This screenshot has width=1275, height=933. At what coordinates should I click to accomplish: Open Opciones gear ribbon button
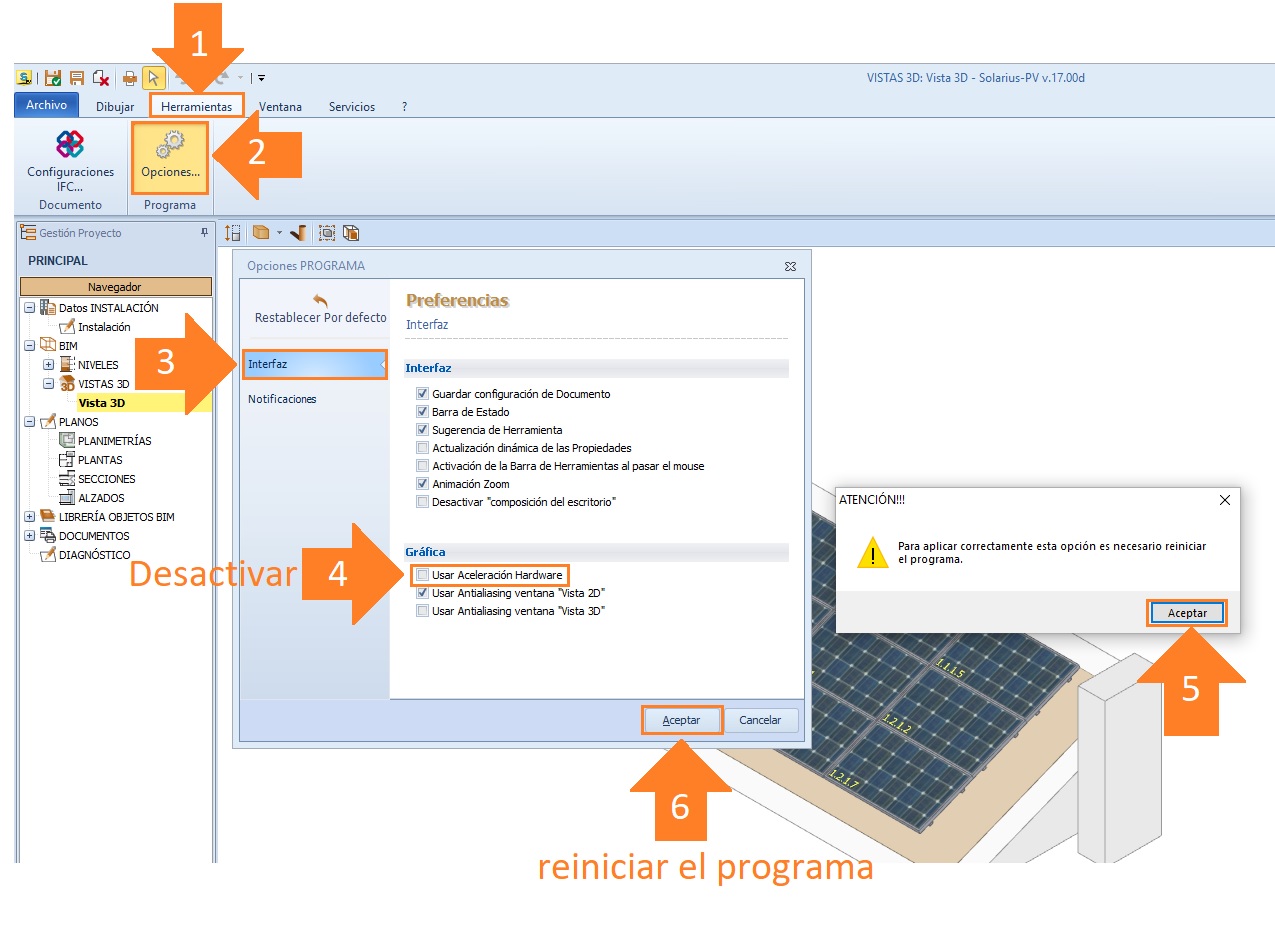click(x=170, y=158)
